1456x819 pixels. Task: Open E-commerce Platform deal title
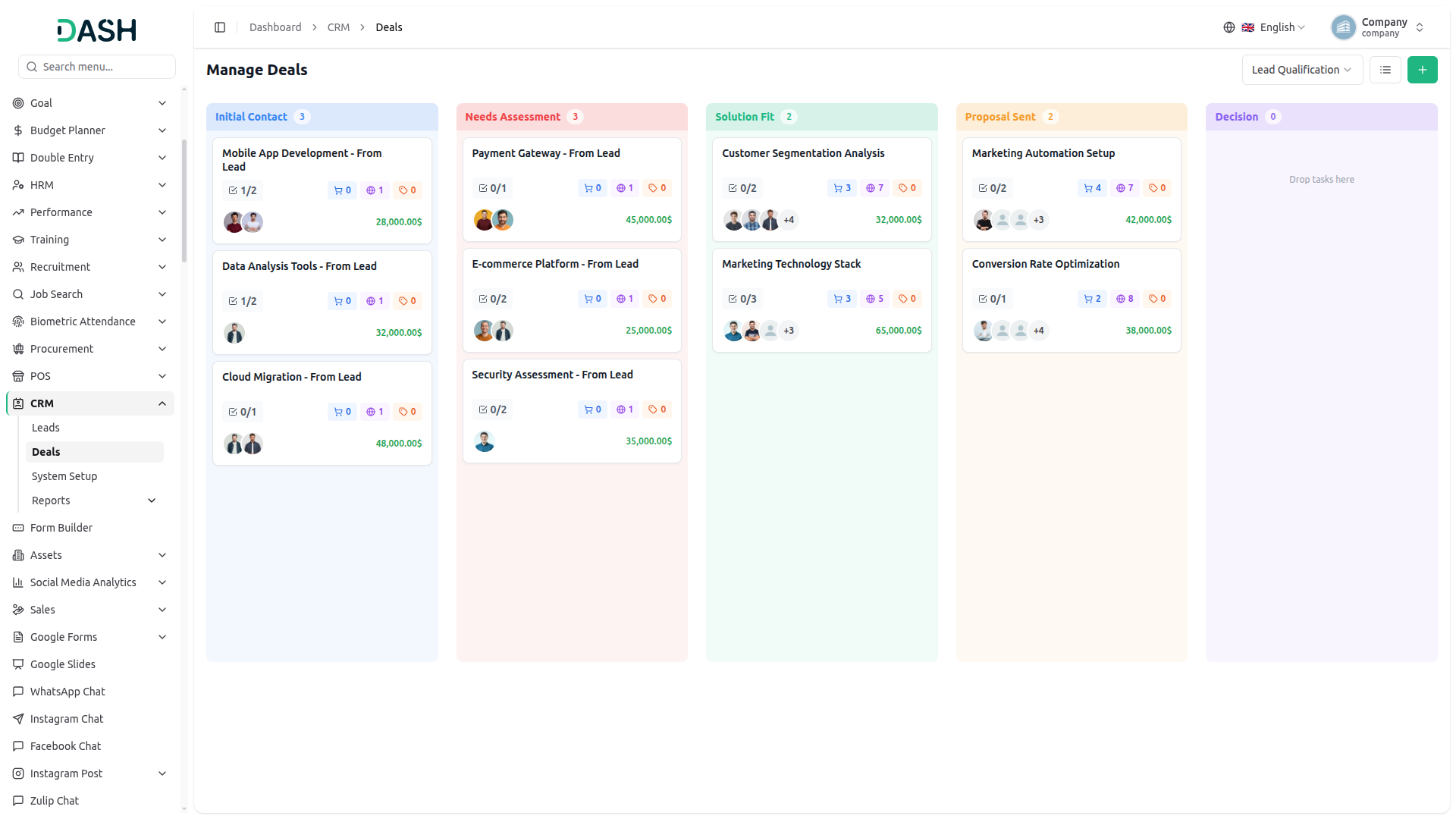point(555,264)
